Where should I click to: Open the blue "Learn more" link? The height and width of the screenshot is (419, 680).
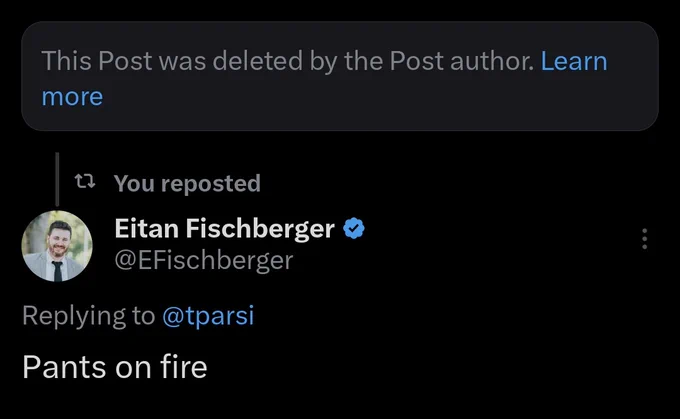[x=573, y=61]
